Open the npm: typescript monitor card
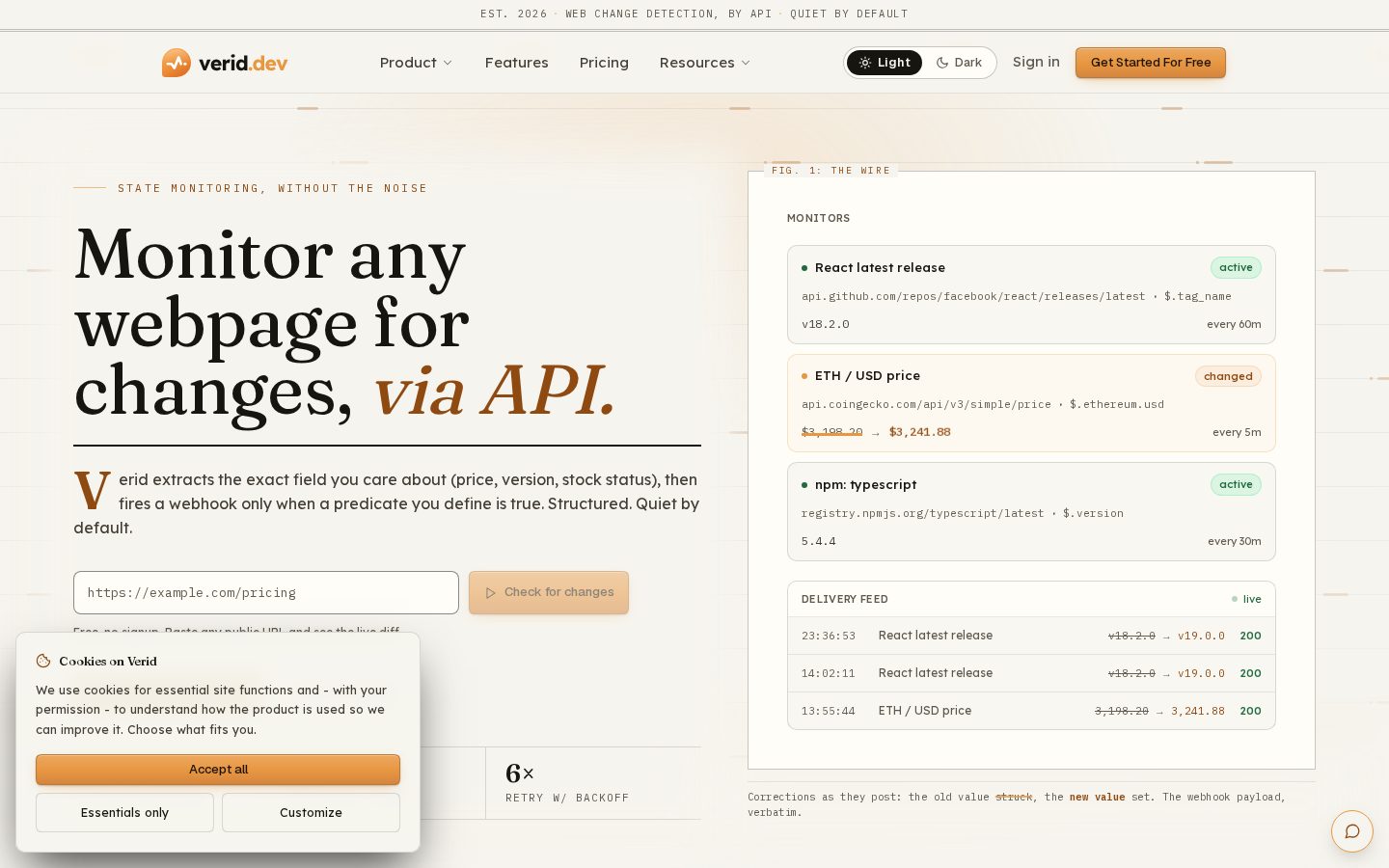This screenshot has height=868, width=1389. click(1031, 512)
